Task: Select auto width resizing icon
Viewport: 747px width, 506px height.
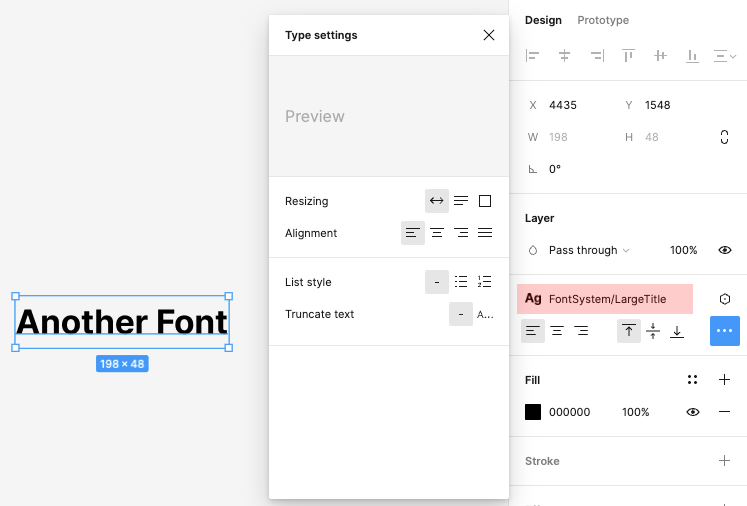Action: tap(437, 201)
